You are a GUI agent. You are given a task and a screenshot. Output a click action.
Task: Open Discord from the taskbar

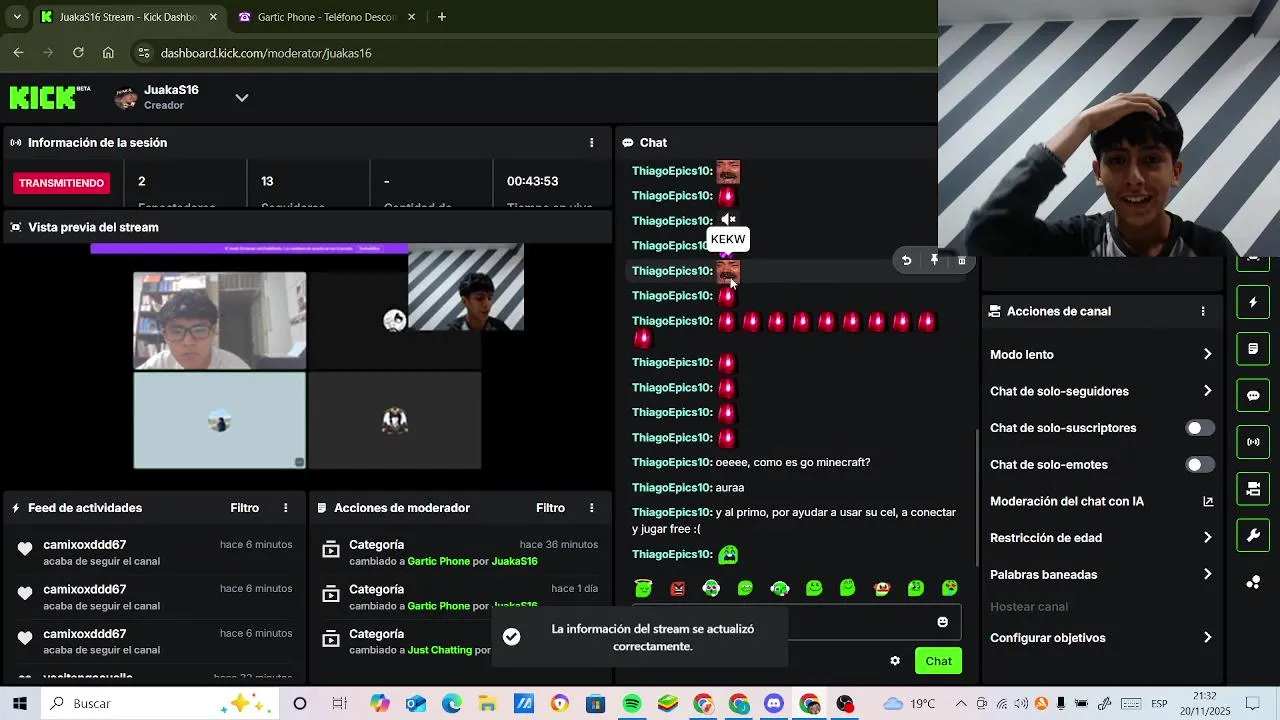[x=774, y=704]
